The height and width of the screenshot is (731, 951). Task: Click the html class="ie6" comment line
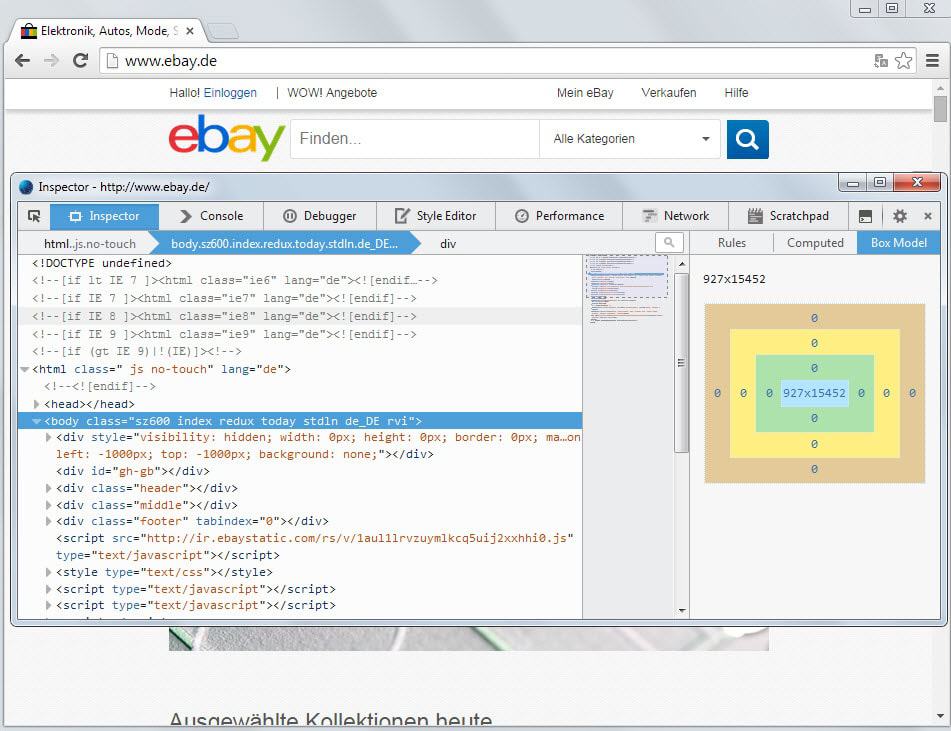click(x=235, y=280)
